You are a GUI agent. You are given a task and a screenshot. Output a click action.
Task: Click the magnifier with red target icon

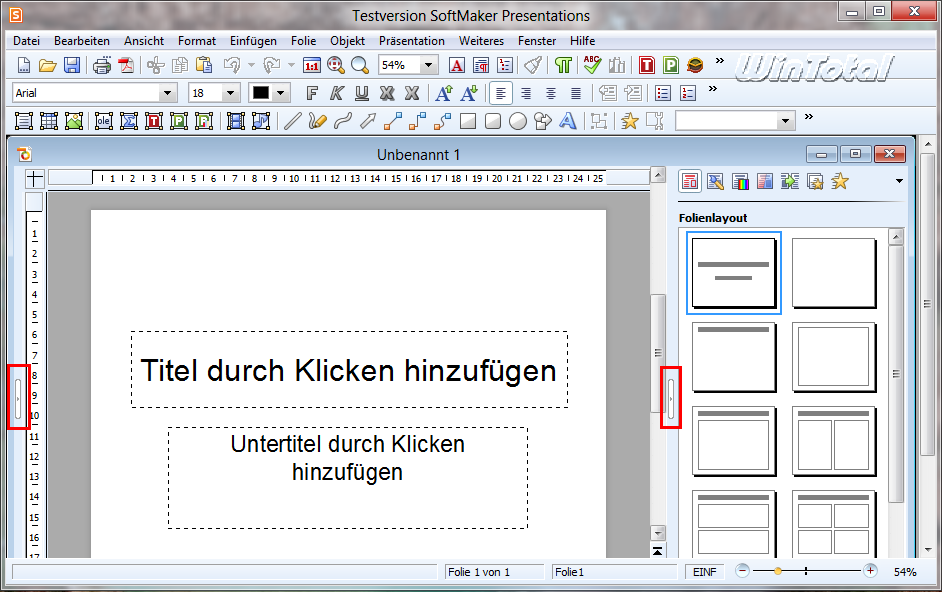click(335, 65)
